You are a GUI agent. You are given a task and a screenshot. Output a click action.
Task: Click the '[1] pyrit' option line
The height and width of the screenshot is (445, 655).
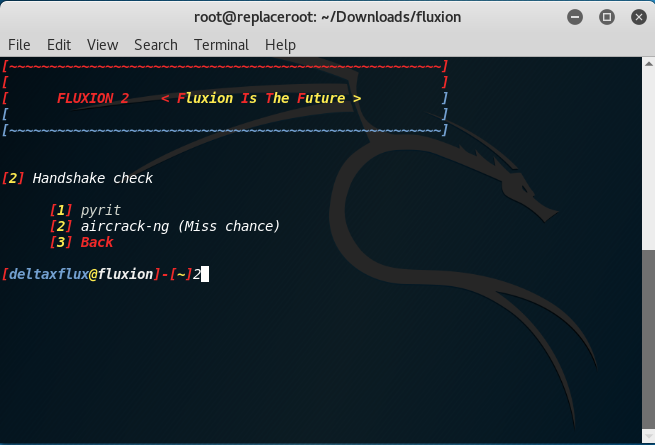tap(85, 210)
